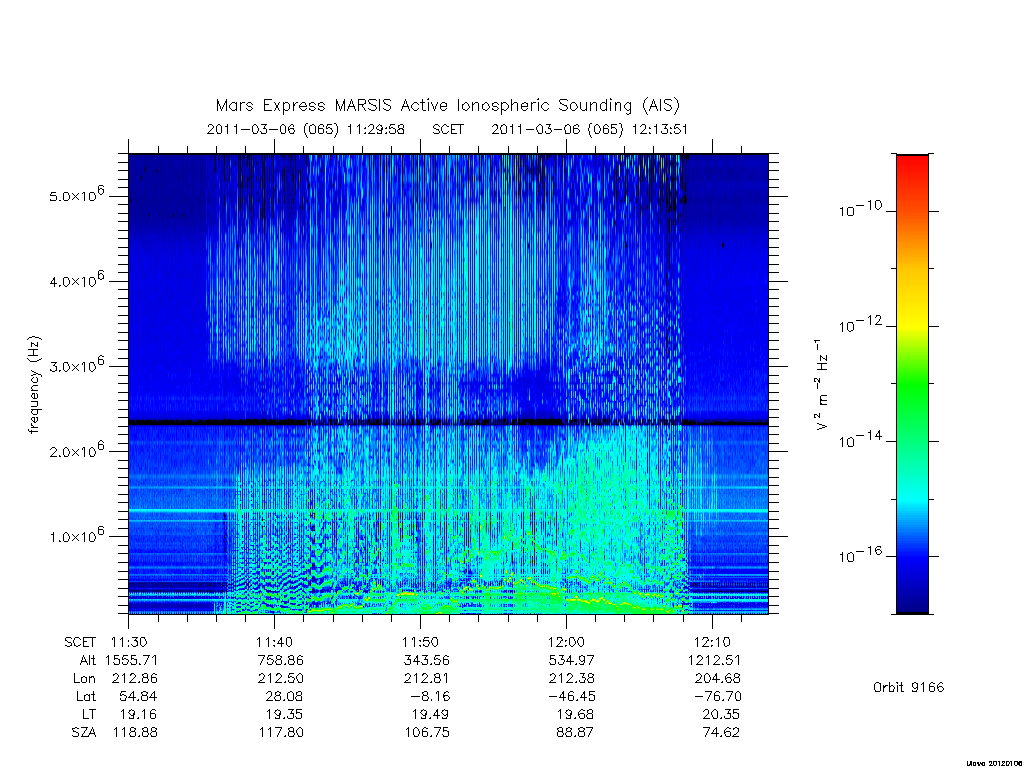This screenshot has width=1024, height=768.
Task: Click the SZA row label
Action: click(x=84, y=733)
